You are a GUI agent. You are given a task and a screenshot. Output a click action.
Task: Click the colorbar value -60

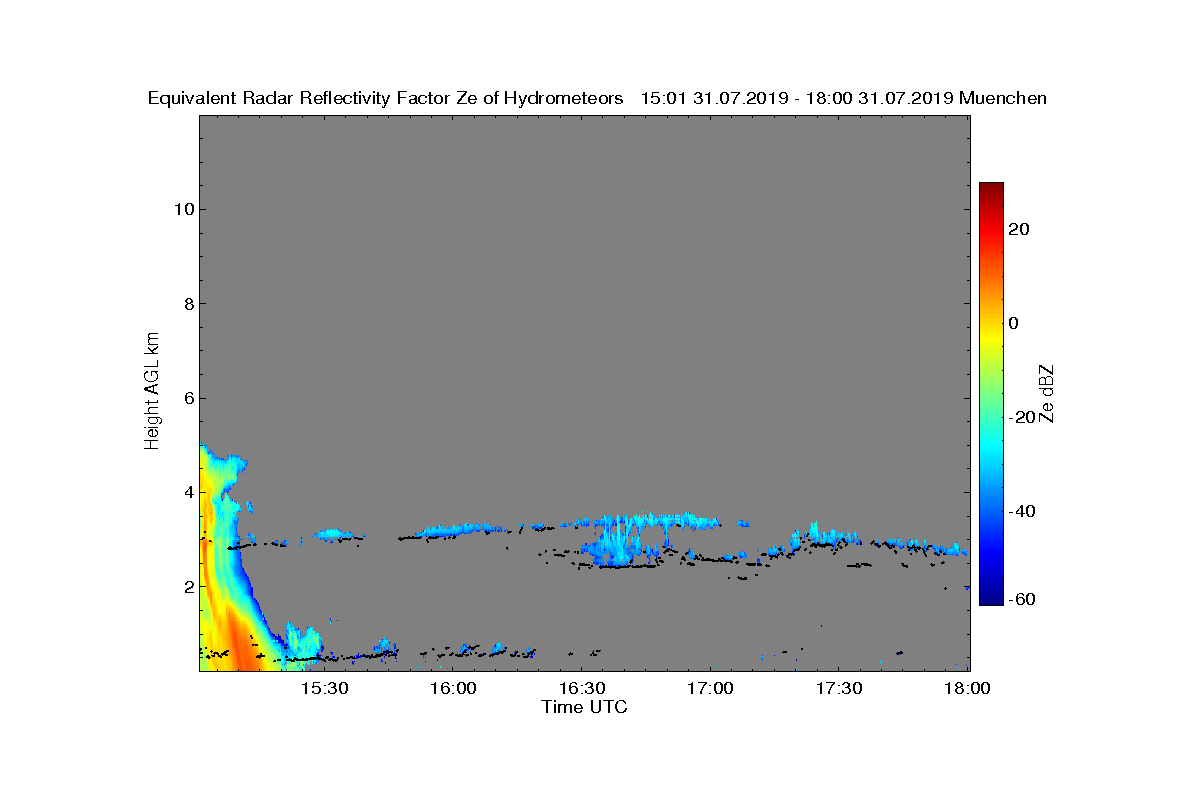(x=1023, y=599)
